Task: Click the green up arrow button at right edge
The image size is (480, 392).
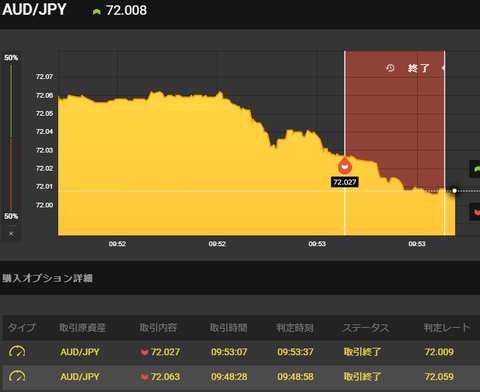Action: (475, 169)
